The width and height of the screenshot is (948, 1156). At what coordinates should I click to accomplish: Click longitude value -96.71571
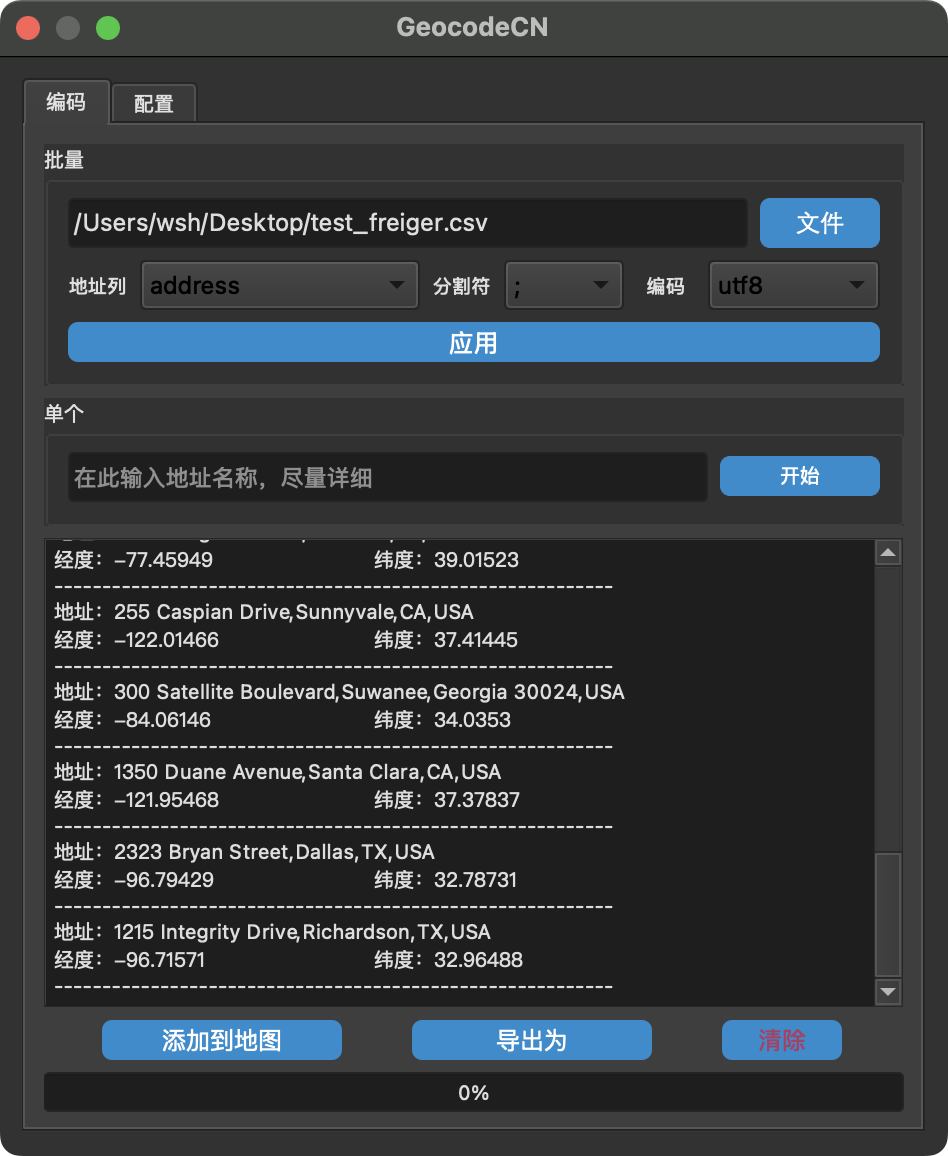point(159,960)
